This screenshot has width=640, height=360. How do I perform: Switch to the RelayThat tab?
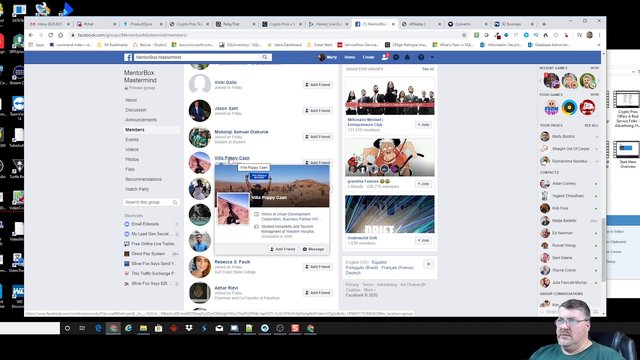pos(236,24)
